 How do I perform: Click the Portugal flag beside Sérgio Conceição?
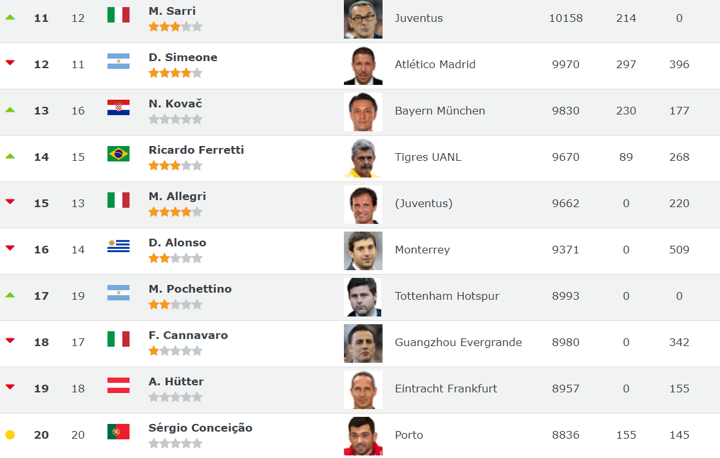point(118,432)
